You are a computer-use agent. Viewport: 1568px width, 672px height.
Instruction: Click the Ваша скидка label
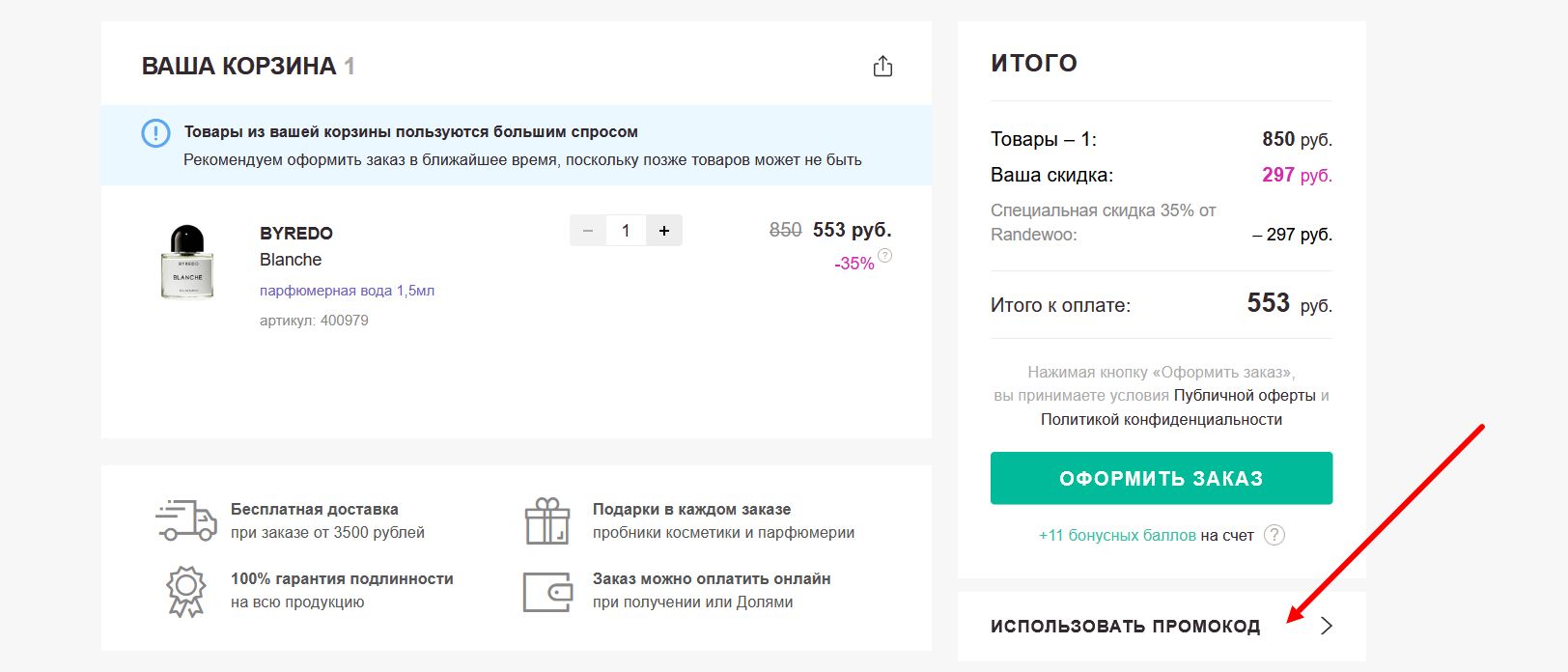click(1052, 176)
